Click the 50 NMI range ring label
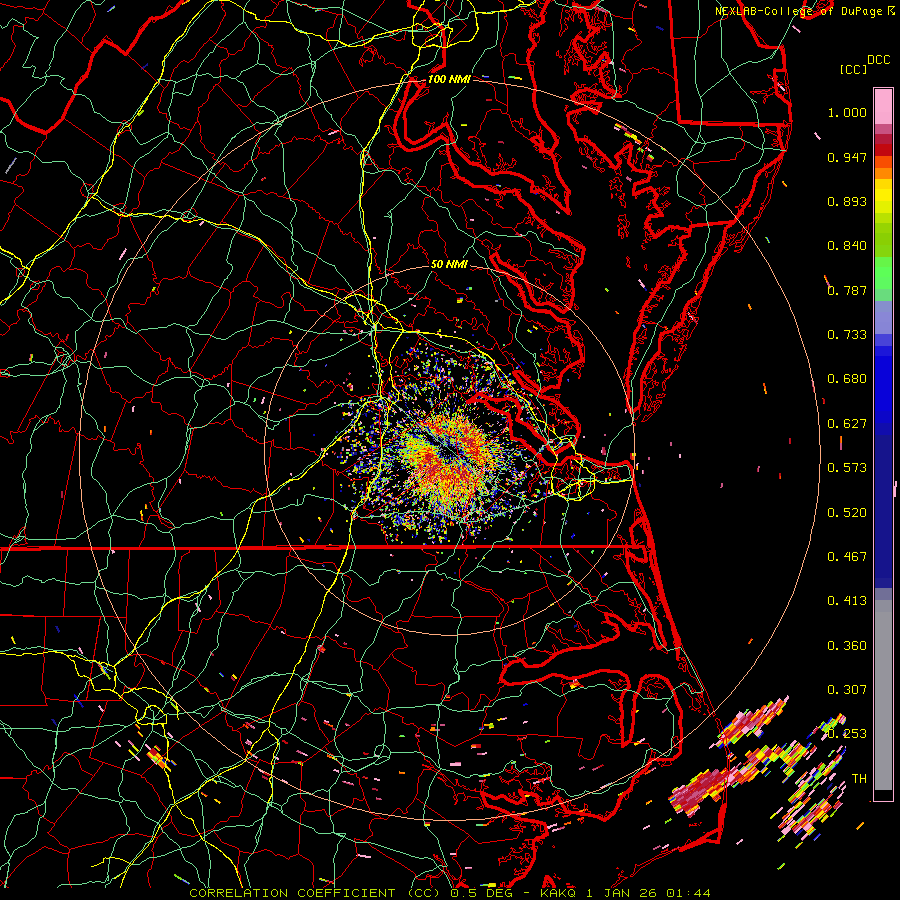The image size is (900, 900). [449, 264]
